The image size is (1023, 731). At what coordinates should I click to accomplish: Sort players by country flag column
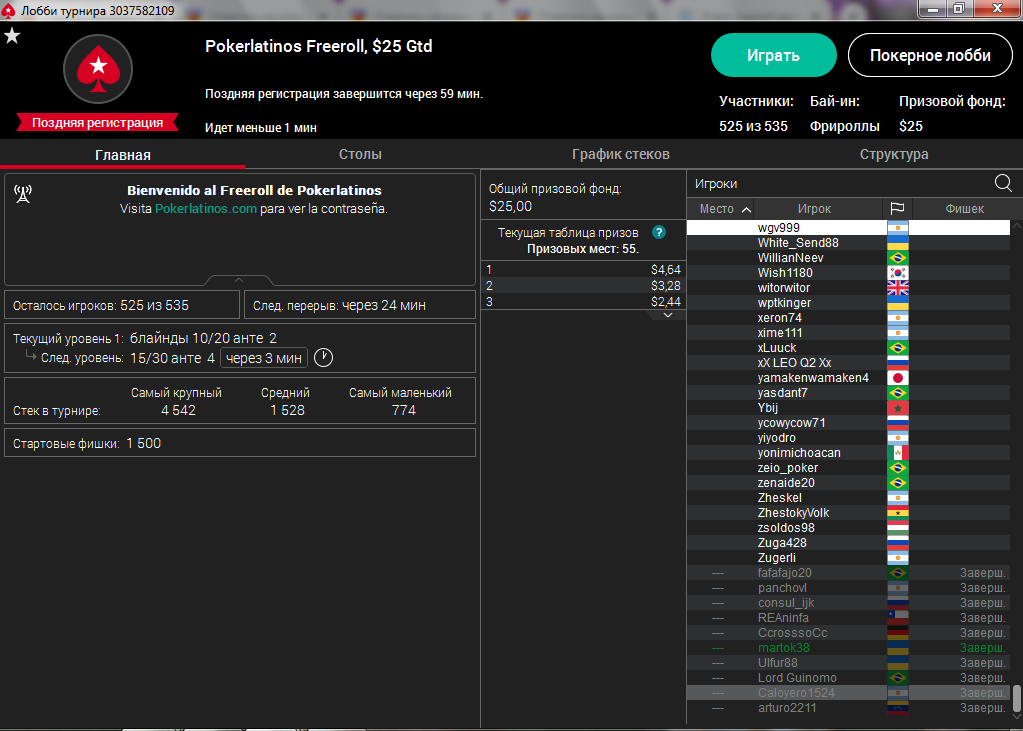[897, 209]
